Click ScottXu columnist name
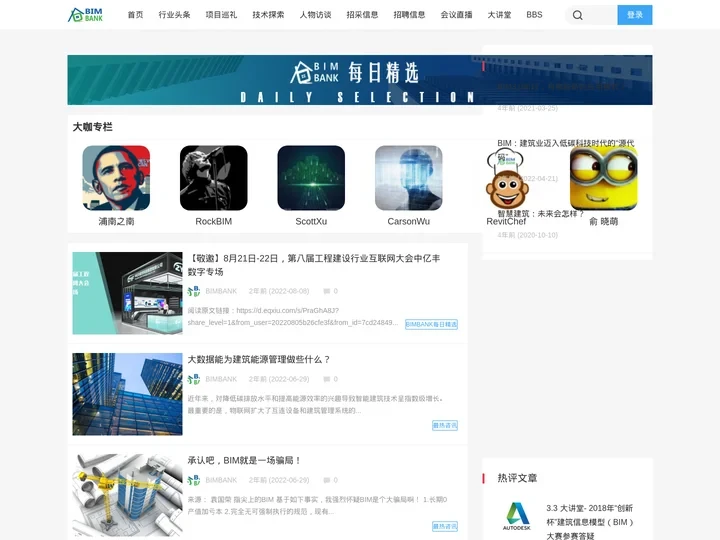Screen dimensions: 720x540 pos(311,221)
